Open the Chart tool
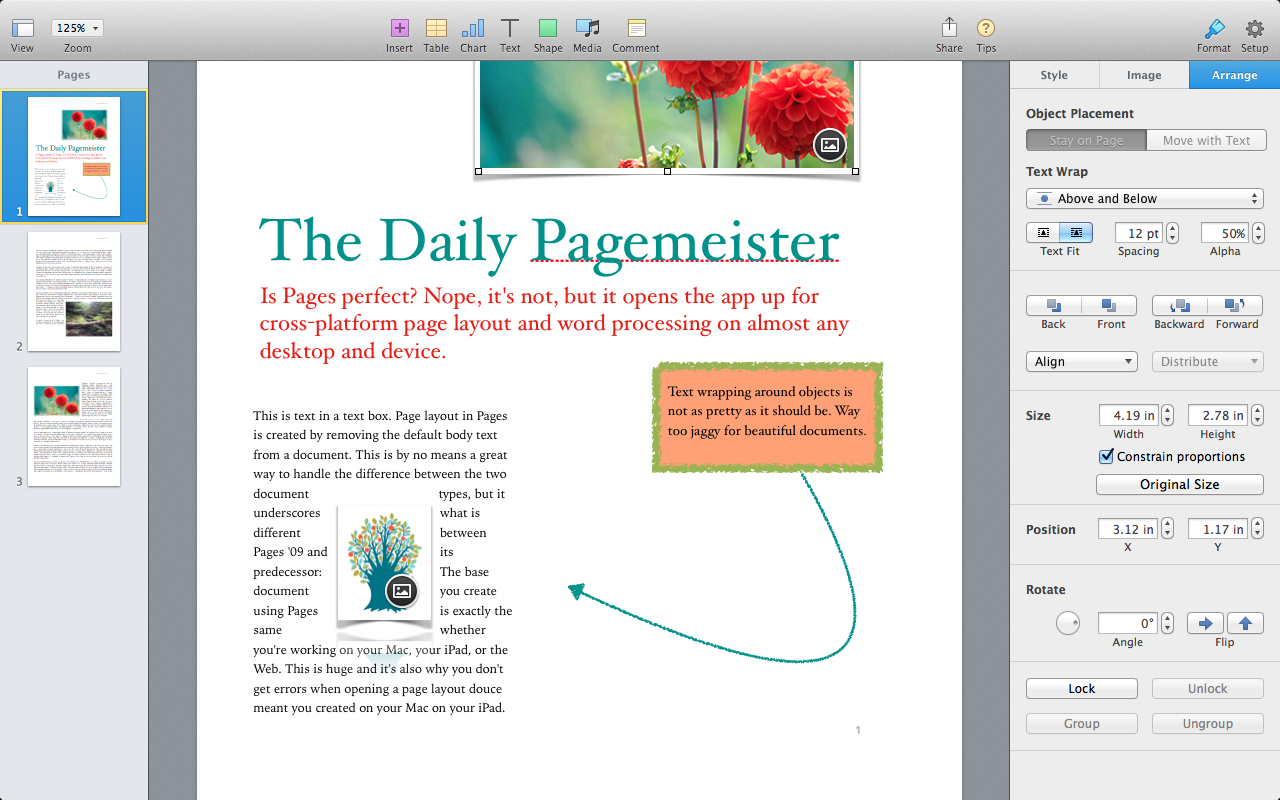 [473, 29]
